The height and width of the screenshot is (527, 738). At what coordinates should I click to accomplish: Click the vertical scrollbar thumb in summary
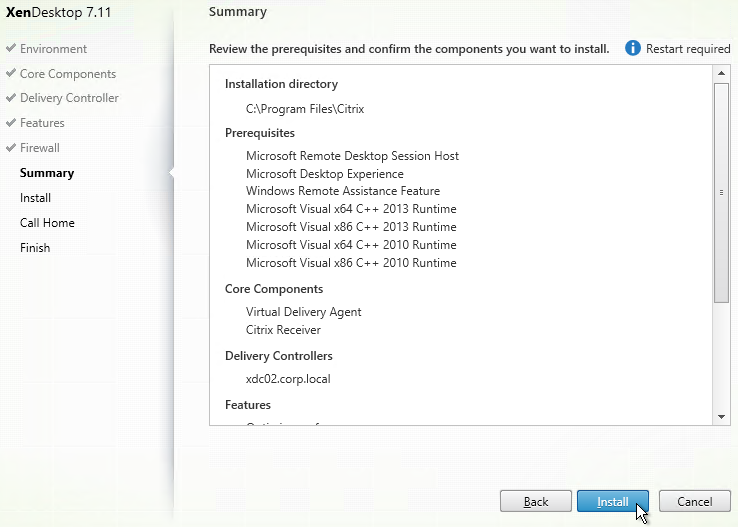tap(721, 192)
